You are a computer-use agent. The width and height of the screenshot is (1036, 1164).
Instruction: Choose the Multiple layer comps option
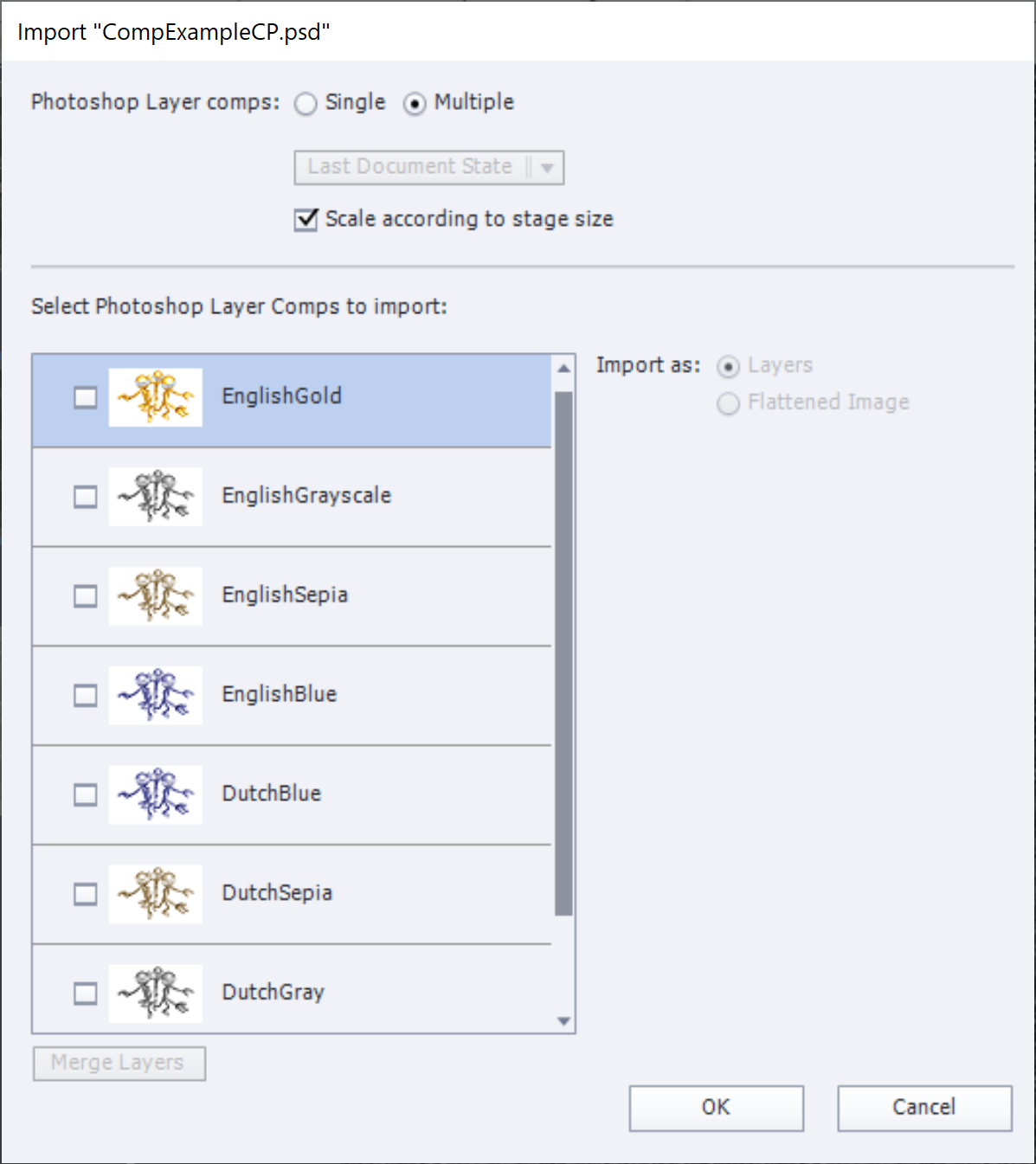pos(415,104)
